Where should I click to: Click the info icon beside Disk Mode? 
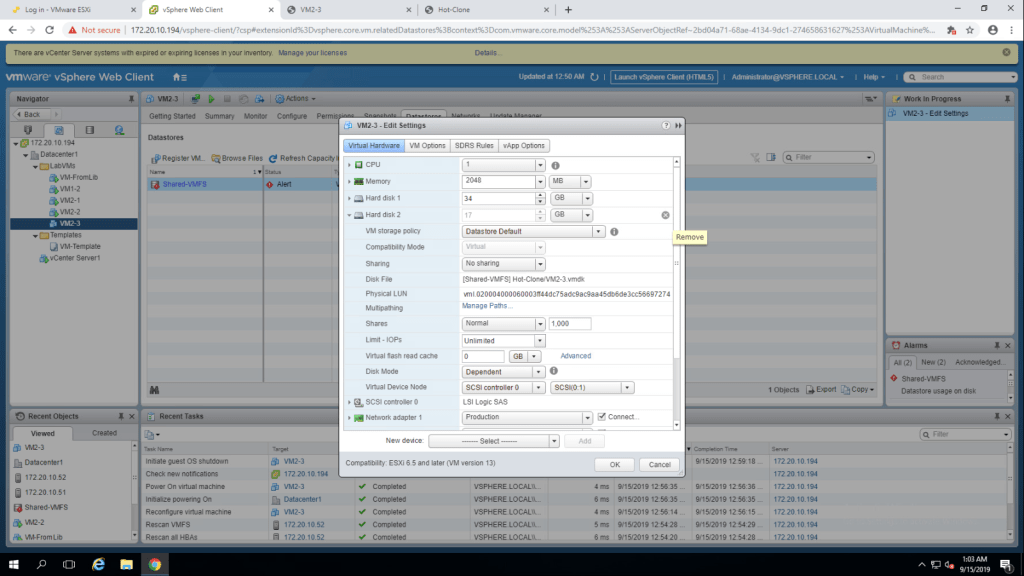[x=553, y=371]
